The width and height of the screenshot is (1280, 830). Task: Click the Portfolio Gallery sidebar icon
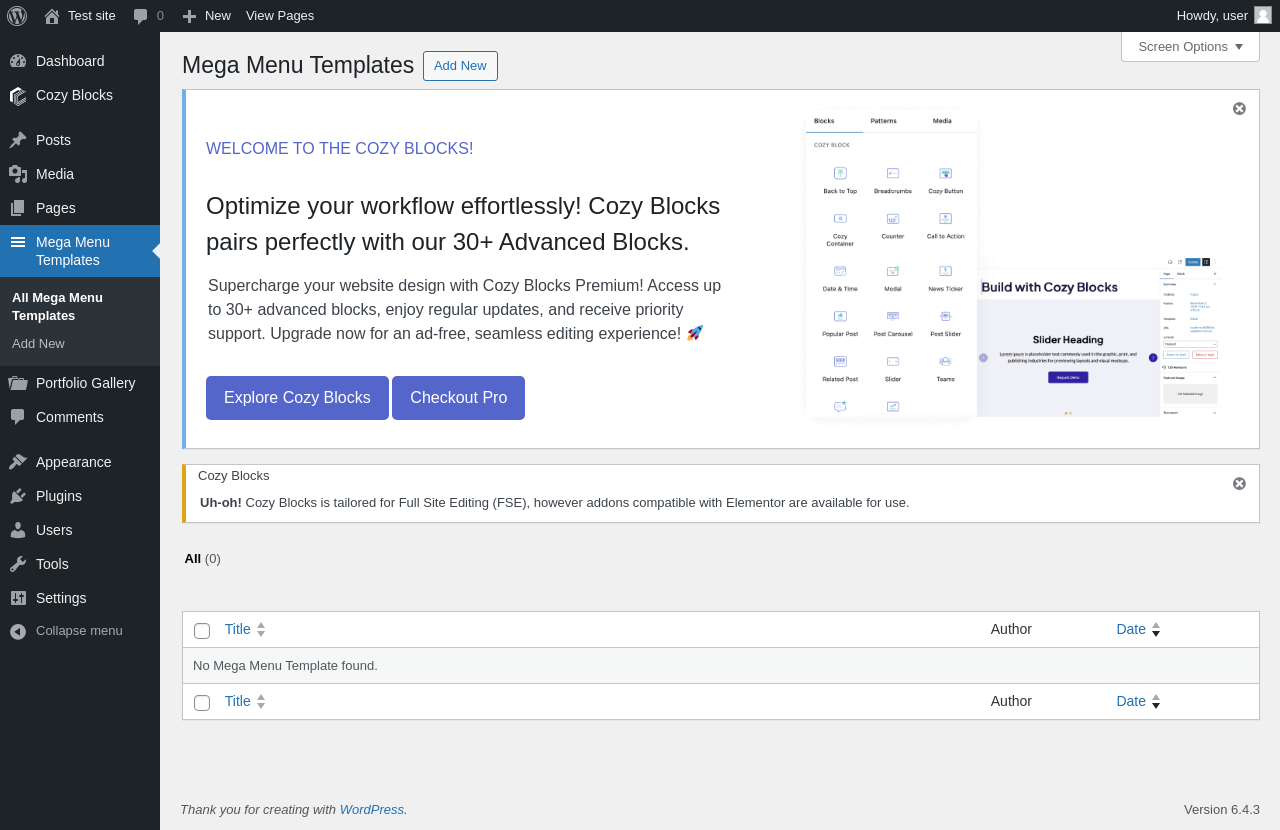click(18, 383)
